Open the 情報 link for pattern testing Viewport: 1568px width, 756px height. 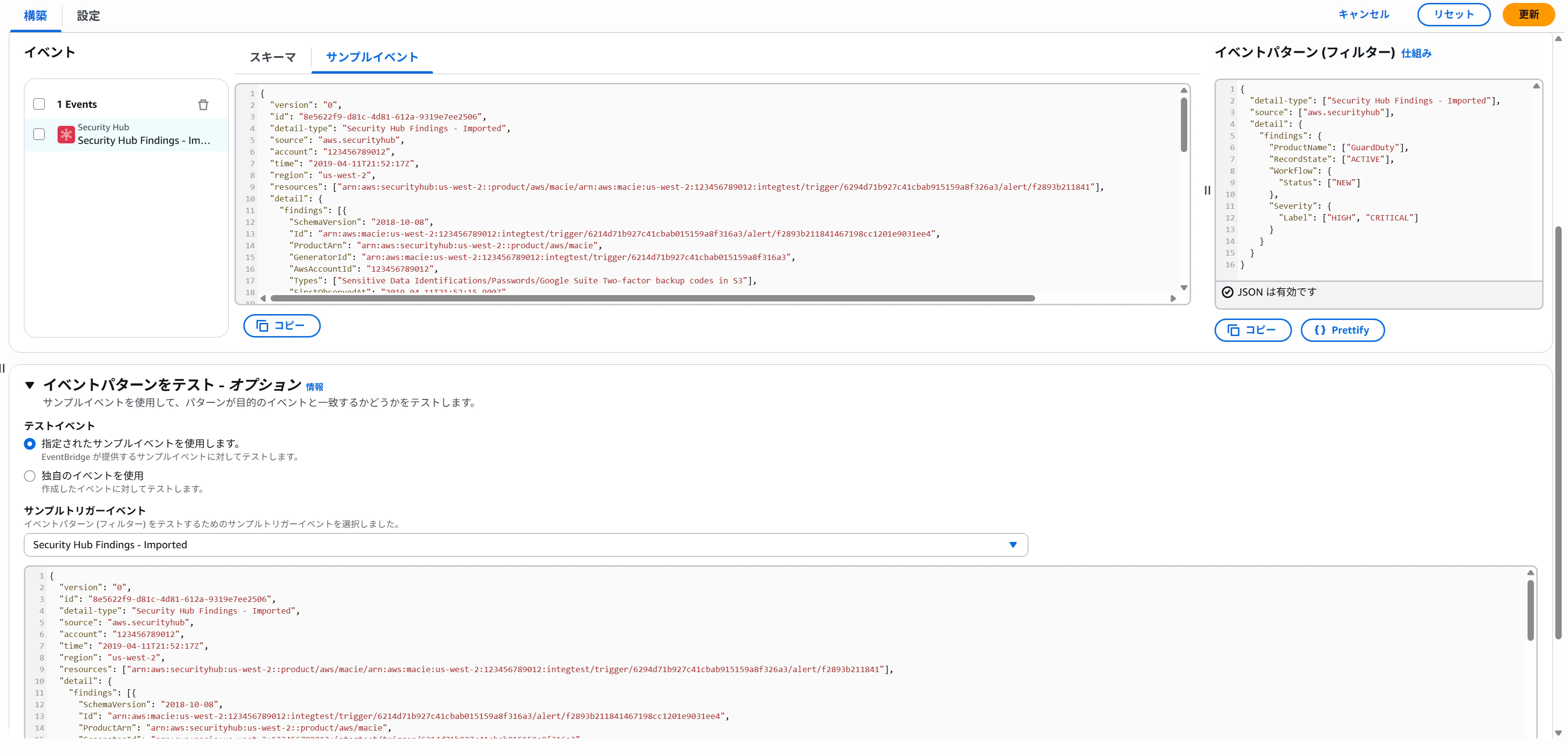314,387
